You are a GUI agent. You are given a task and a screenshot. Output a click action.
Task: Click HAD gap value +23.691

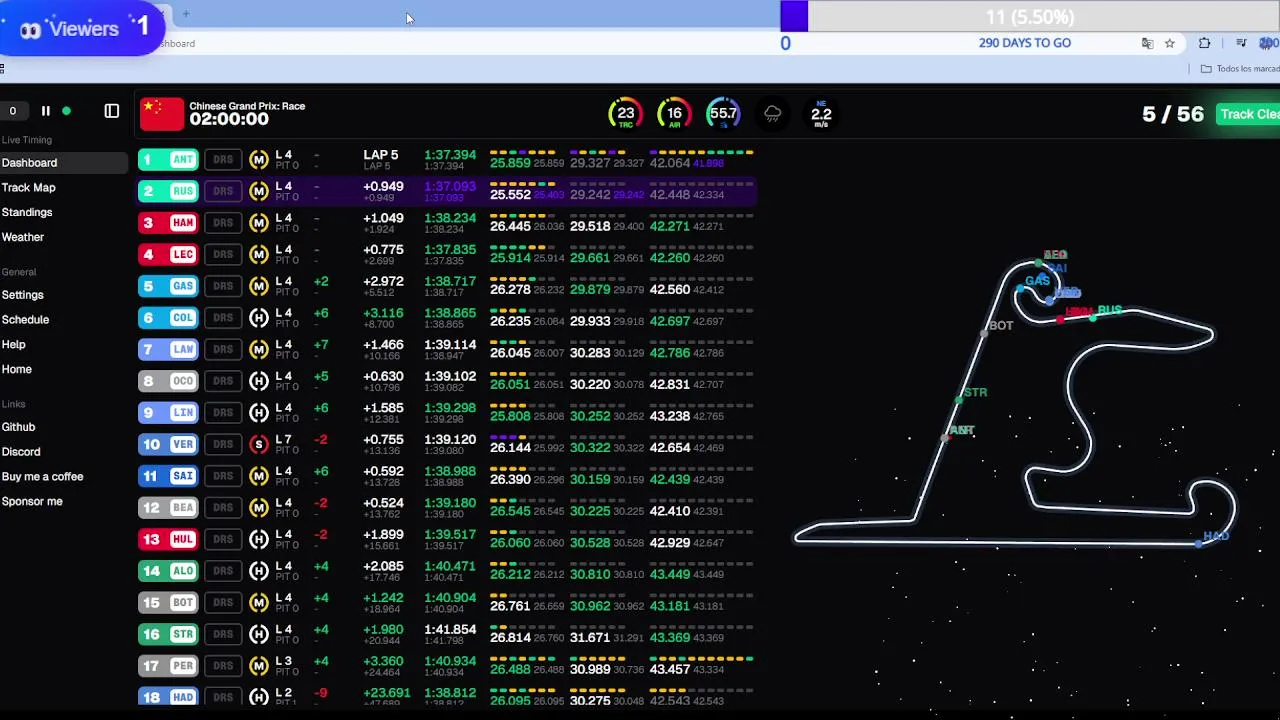(x=387, y=693)
